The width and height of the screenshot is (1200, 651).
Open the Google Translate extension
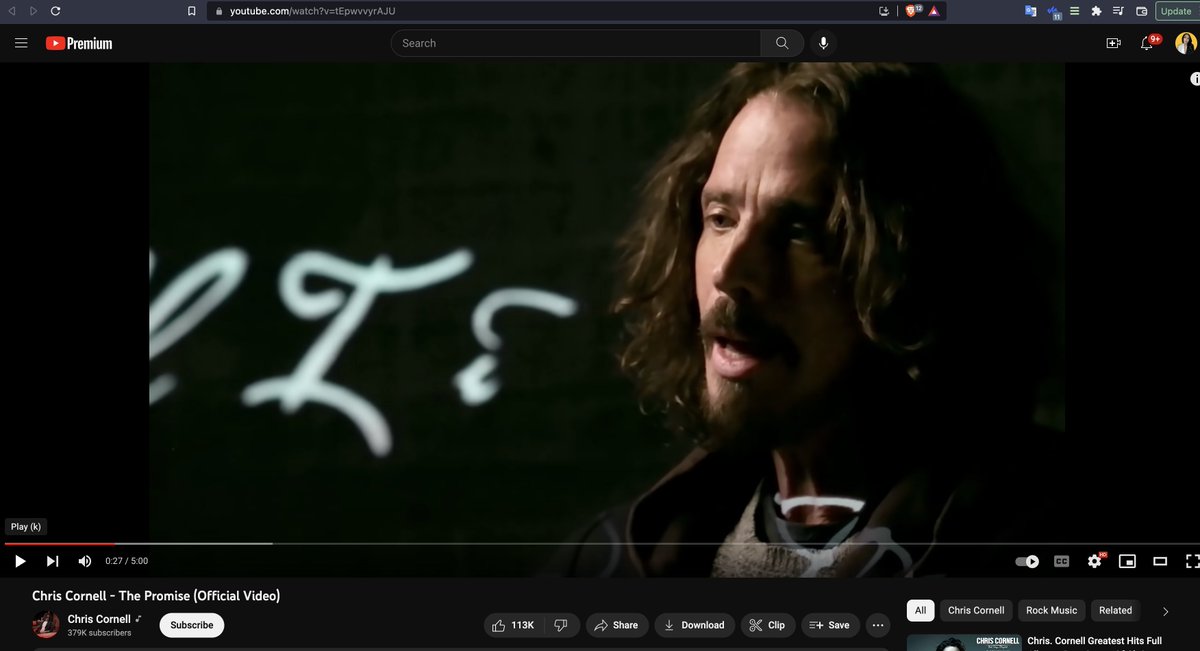click(x=1030, y=11)
